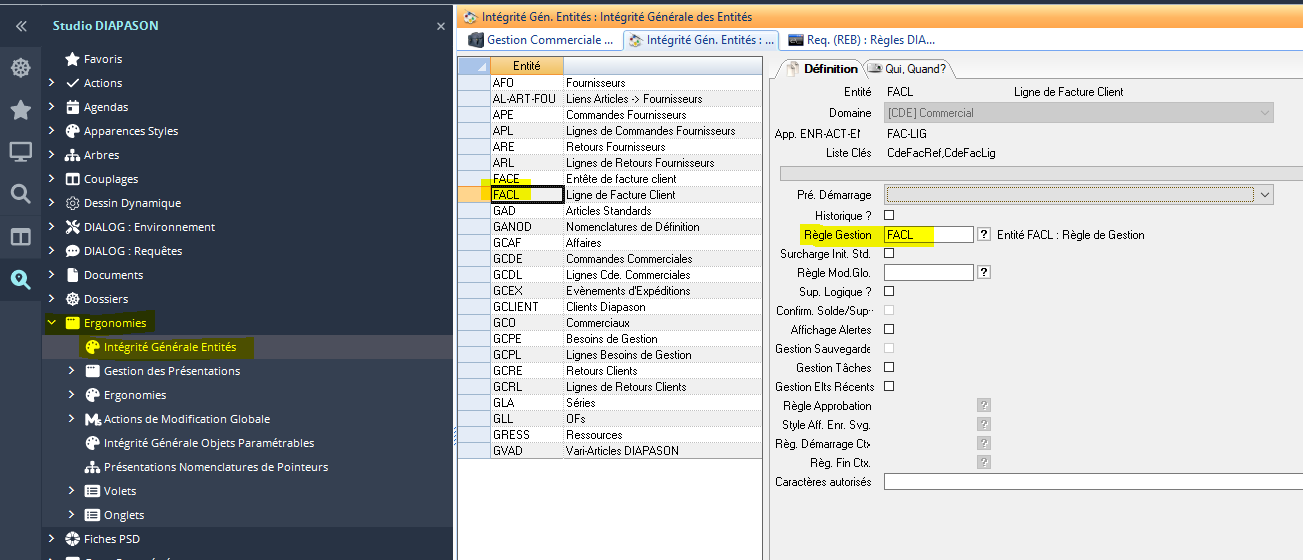Switch to the Gestion Commerciale tab
Image resolution: width=1303 pixels, height=560 pixels.
point(541,40)
